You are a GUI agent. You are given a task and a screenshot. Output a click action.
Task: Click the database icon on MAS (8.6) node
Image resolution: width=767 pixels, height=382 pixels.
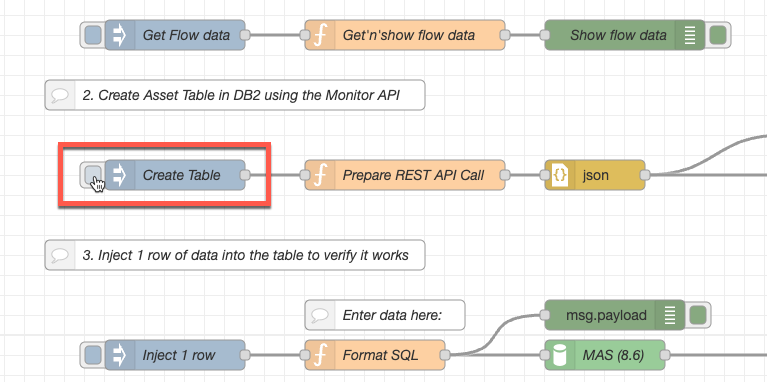pos(560,355)
